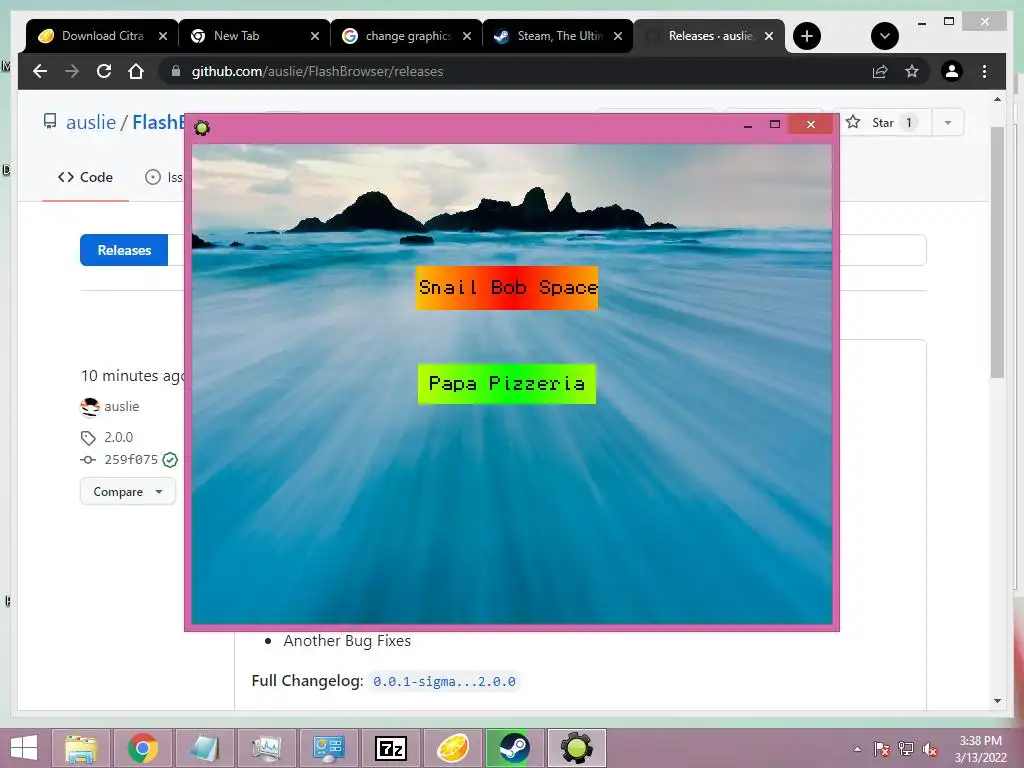
Task: Open the 0.0.1-sigma...2.0.0 changelog link
Action: pyautogui.click(x=444, y=681)
